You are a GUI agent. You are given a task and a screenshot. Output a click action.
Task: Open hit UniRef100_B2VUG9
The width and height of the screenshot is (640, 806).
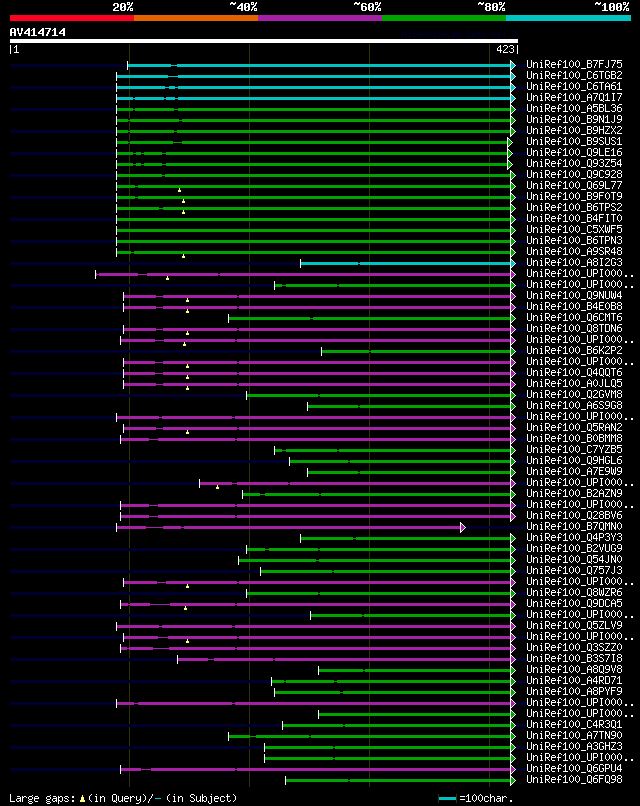pyautogui.click(x=574, y=548)
